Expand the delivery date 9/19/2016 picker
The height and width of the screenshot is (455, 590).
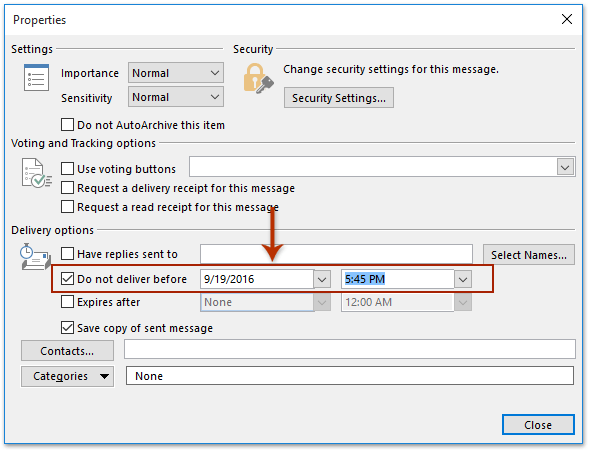click(x=322, y=280)
